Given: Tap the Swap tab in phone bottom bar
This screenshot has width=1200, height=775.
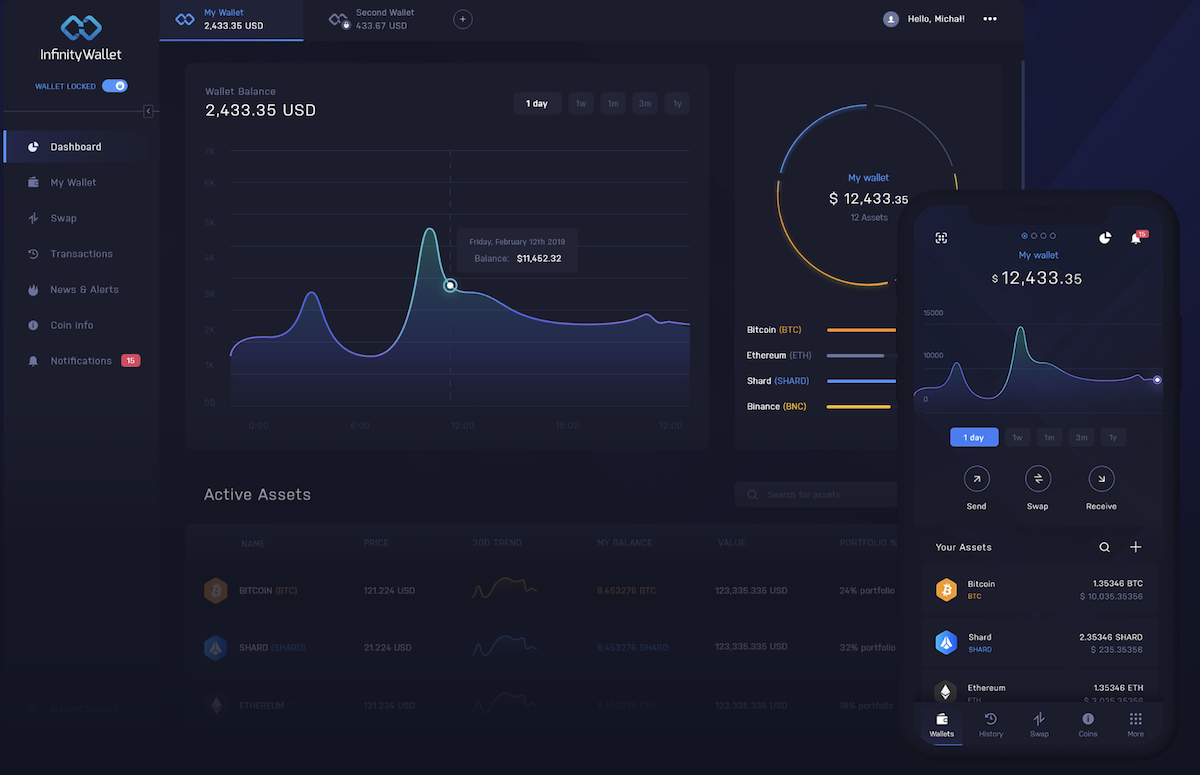Looking at the screenshot, I should tap(1039, 725).
